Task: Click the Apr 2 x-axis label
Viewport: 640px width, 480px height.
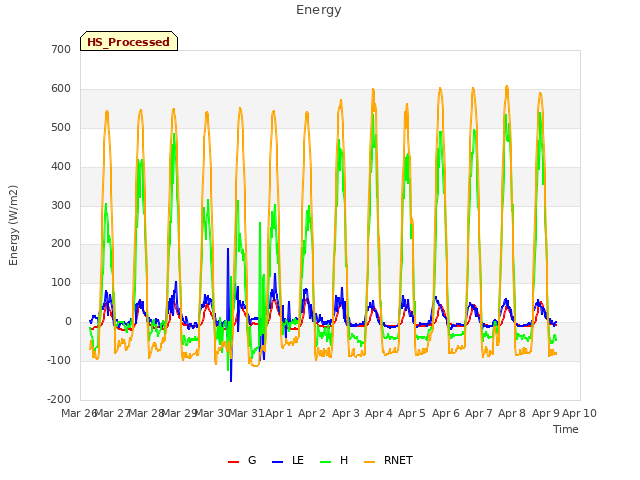Action: click(312, 413)
